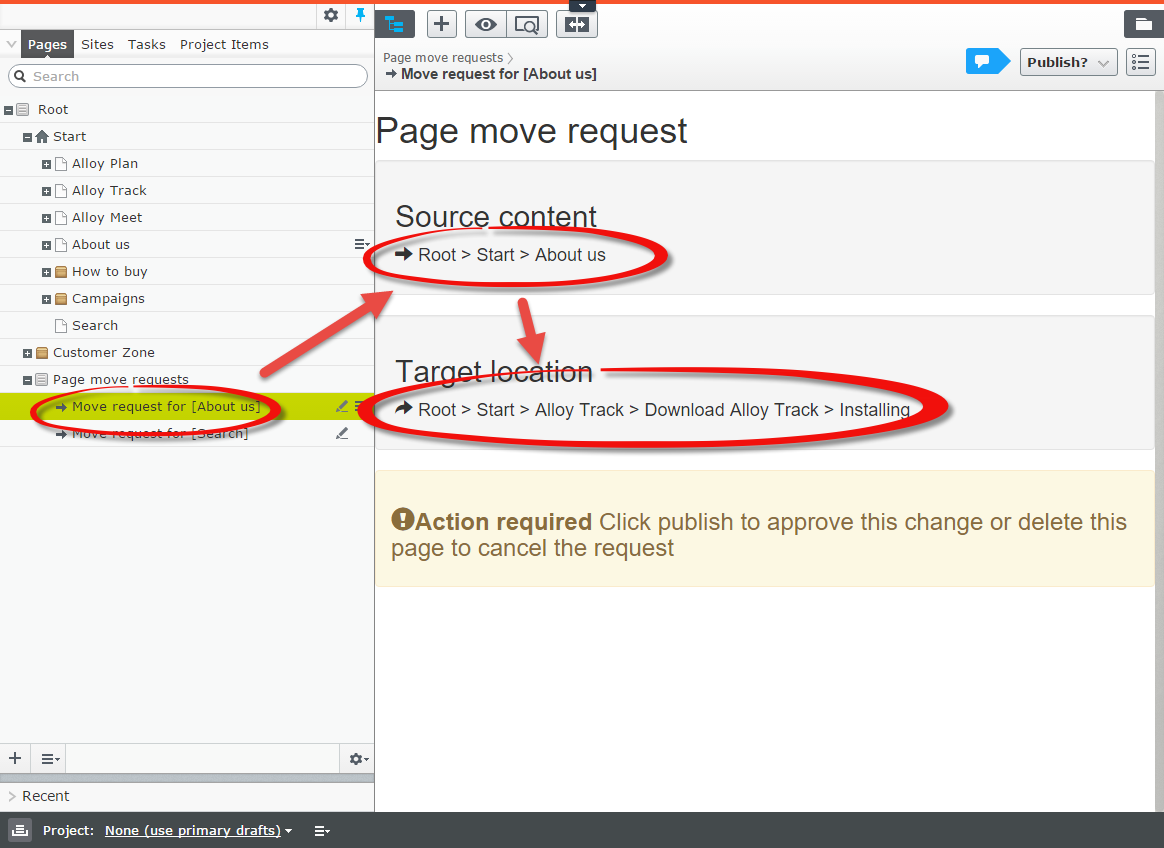This screenshot has width=1164, height=848.
Task: Expand the Alloy Plan tree node
Action: tap(46, 164)
